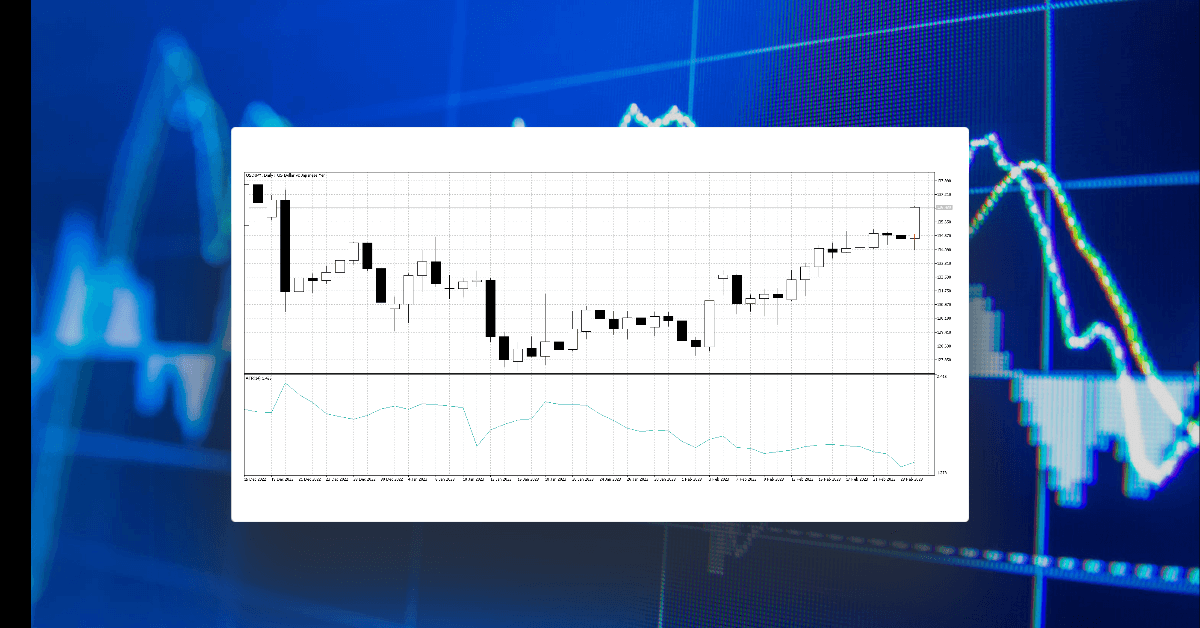Click the bottom price value of indicator pane
This screenshot has width=1200, height=628.
pyautogui.click(x=940, y=469)
